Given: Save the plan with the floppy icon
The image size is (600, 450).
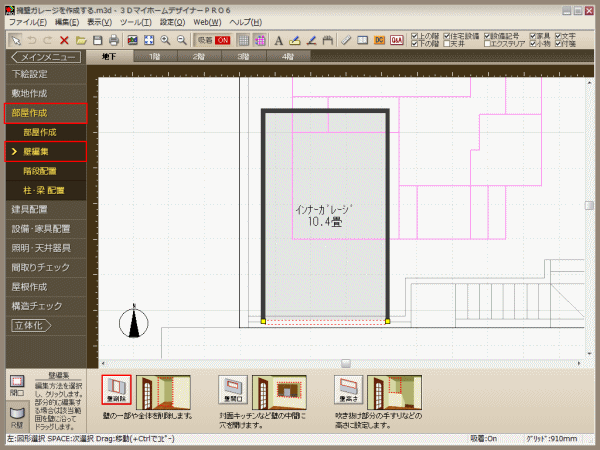Looking at the screenshot, I should [98, 40].
